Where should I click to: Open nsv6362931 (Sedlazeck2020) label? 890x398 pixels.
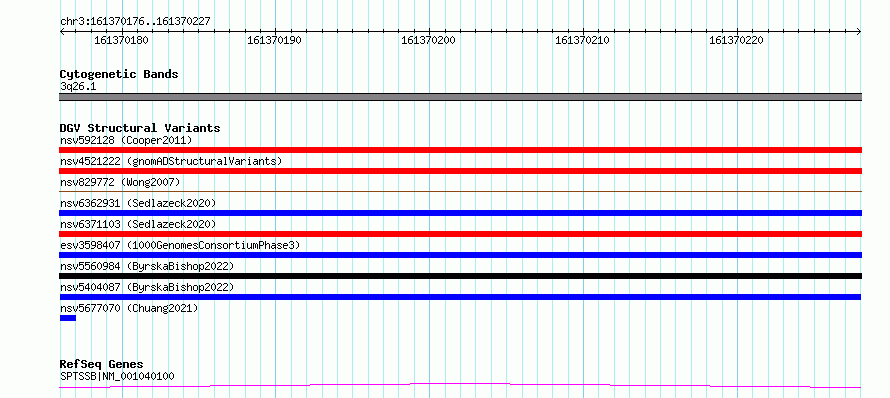[138, 203]
